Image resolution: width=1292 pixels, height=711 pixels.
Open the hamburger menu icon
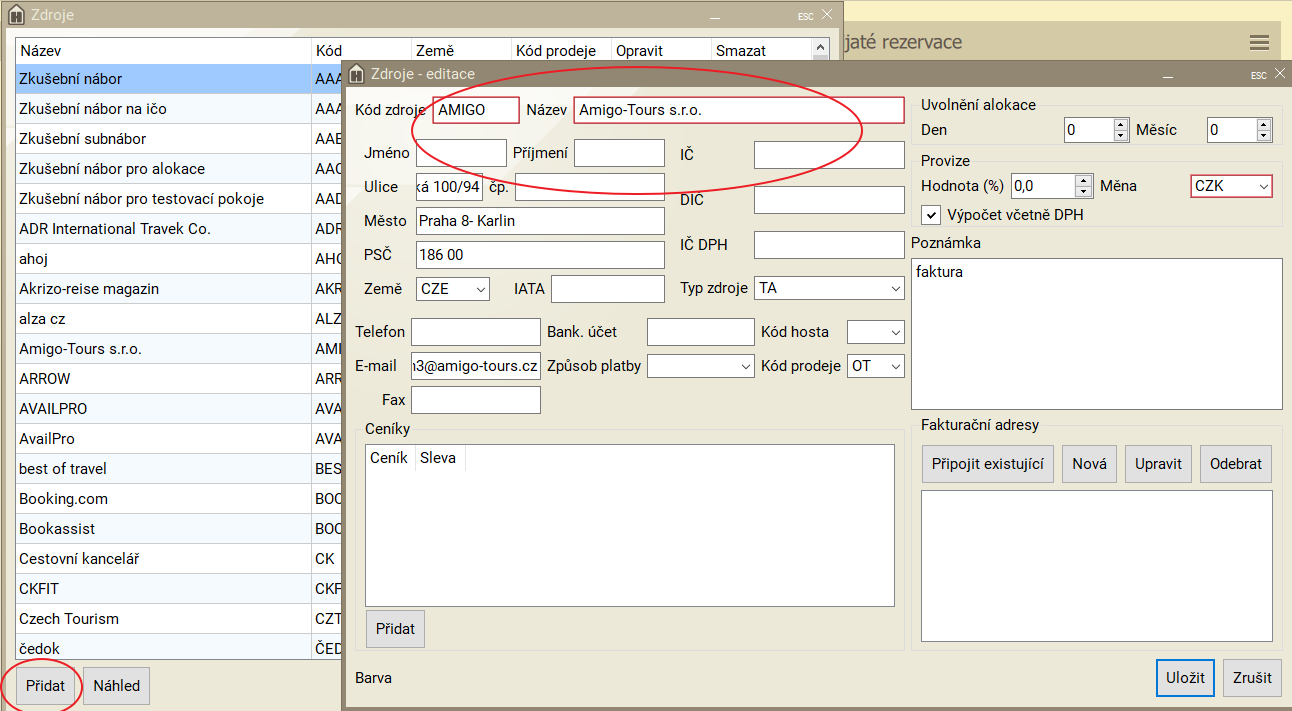[x=1259, y=42]
